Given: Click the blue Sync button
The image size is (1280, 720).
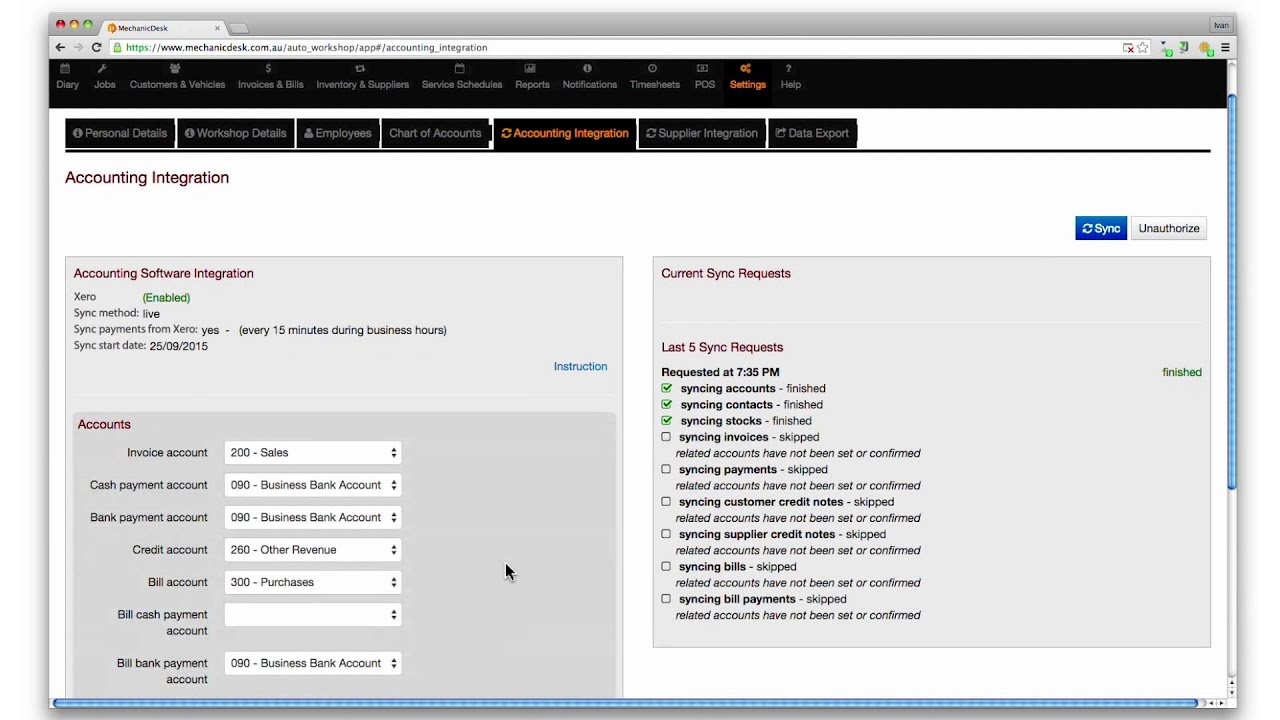Looking at the screenshot, I should 1101,228.
